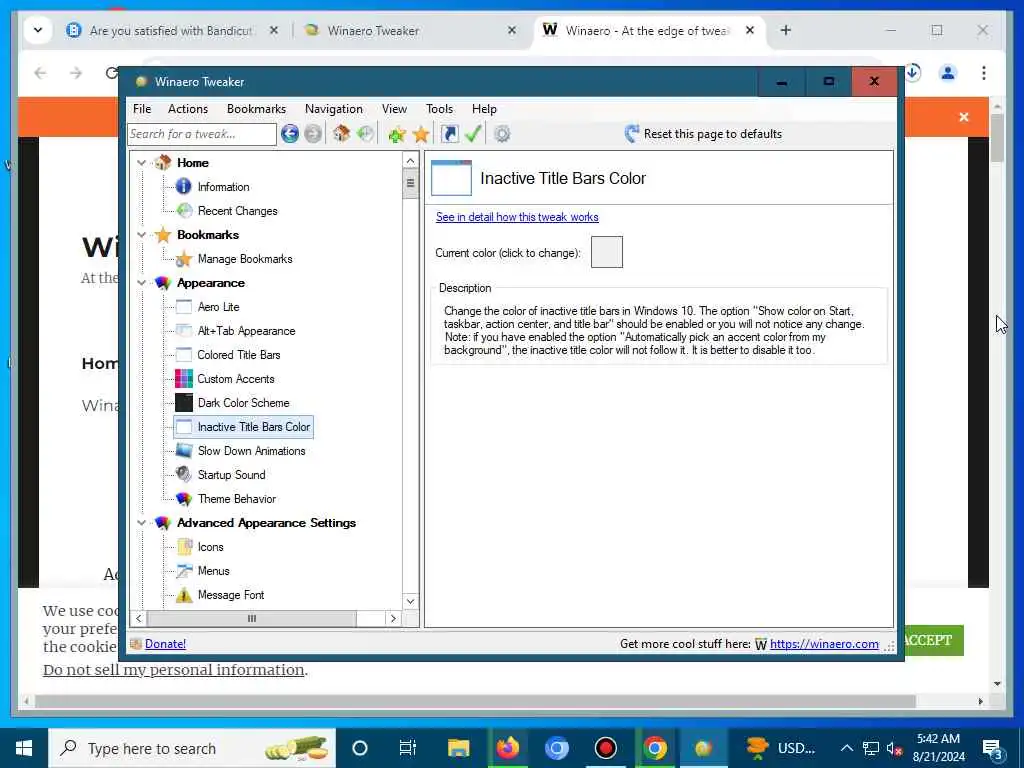Click the Dark Color Scheme black icon

(x=184, y=403)
